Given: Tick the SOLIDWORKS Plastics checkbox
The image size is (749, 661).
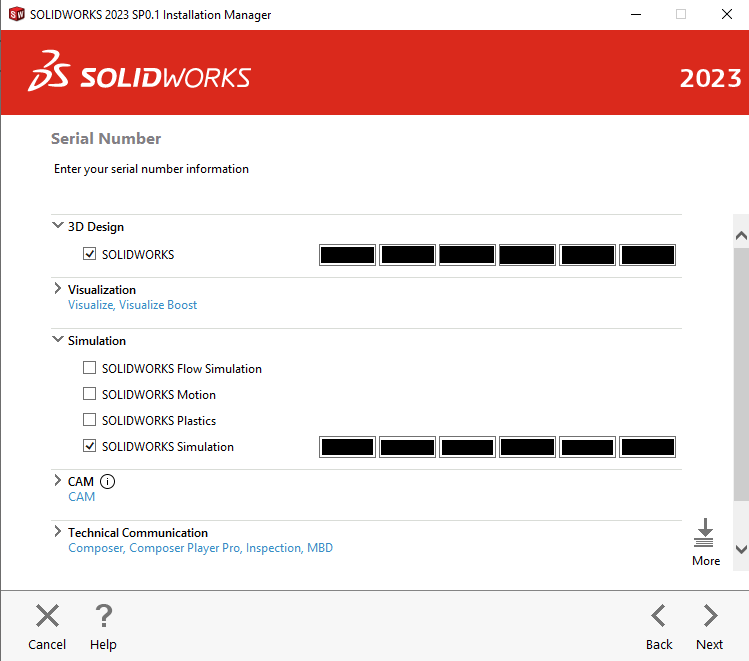Looking at the screenshot, I should 90,421.
